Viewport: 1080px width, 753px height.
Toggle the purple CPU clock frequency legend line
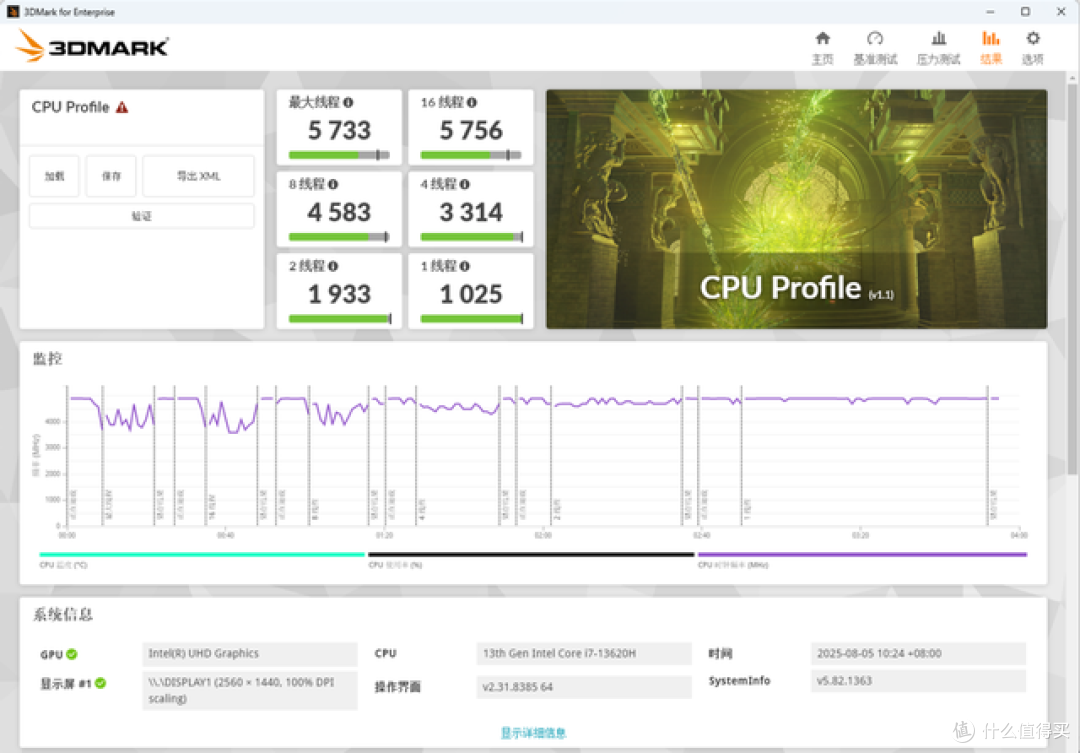point(862,554)
